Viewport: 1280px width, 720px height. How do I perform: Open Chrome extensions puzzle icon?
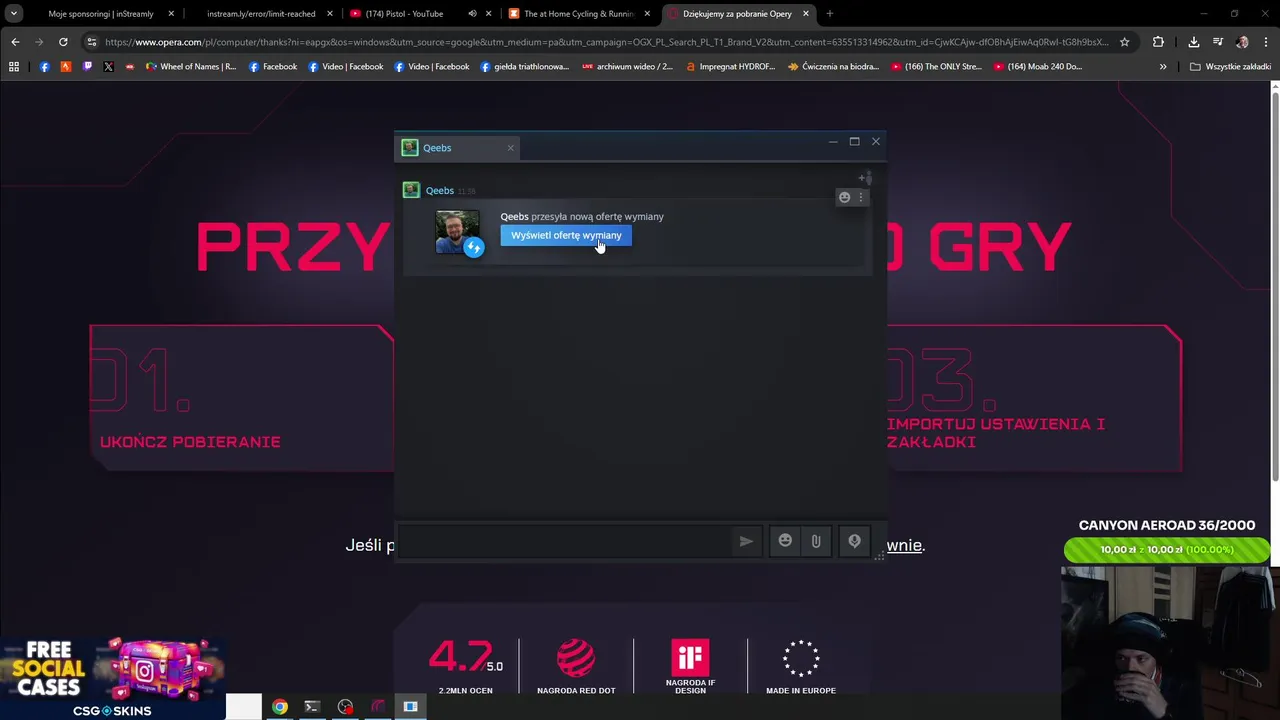1158,42
